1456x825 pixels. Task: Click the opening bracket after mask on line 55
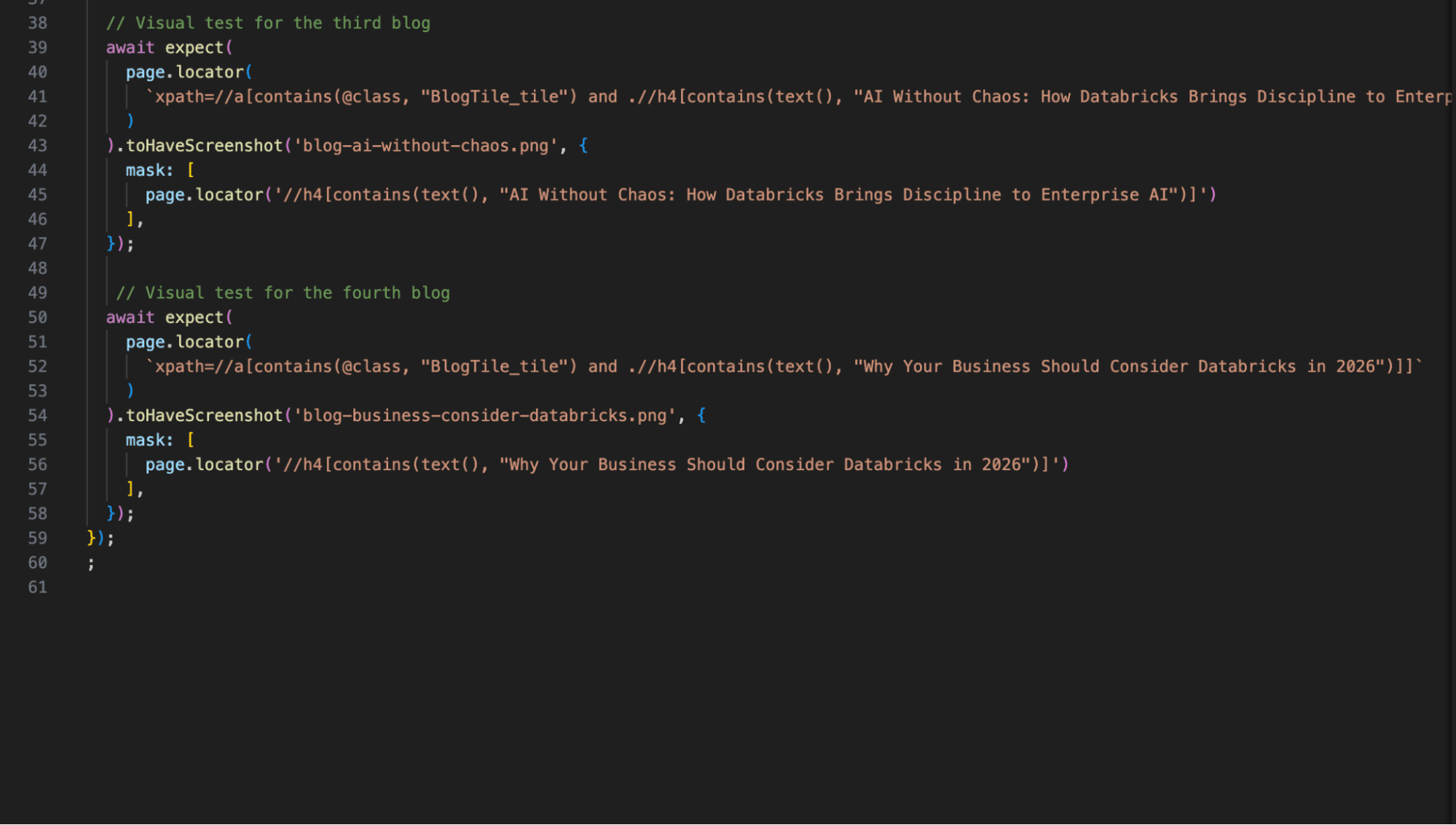tap(191, 440)
